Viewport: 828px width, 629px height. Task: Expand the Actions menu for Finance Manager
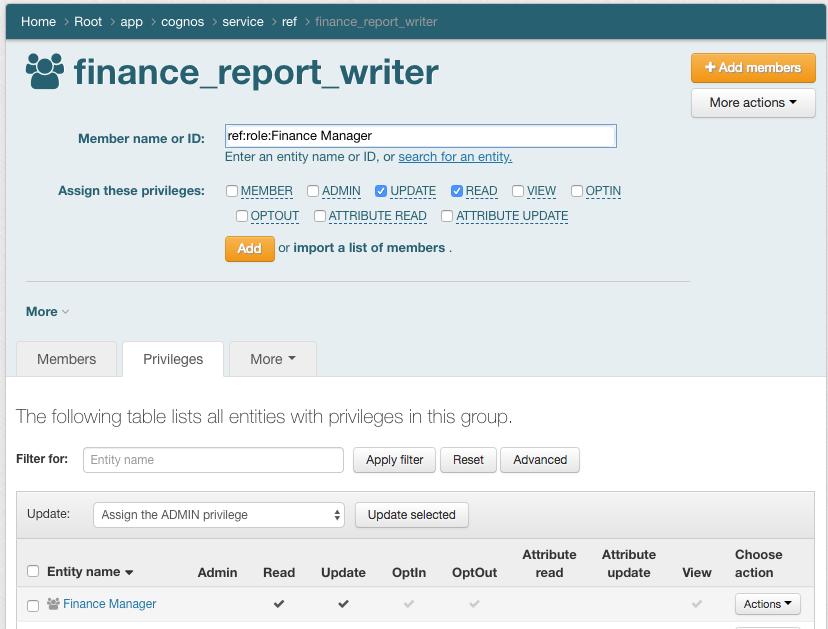click(767, 604)
